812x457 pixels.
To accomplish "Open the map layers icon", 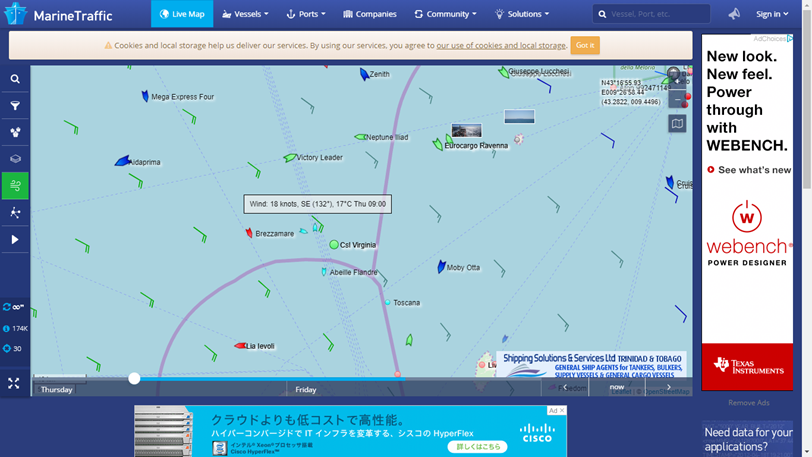I will pos(15,159).
